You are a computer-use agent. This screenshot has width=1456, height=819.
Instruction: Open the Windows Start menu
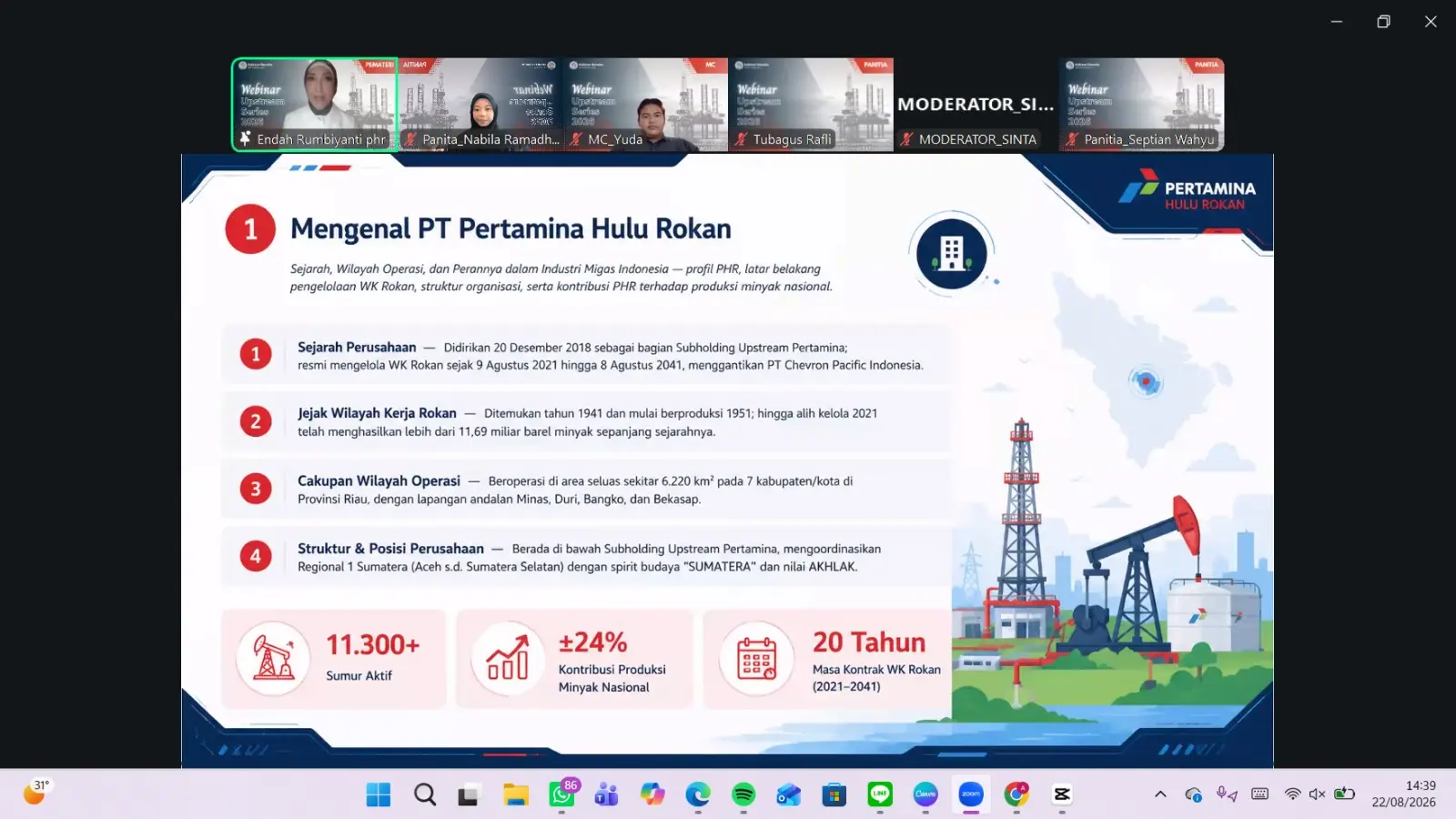click(x=379, y=794)
